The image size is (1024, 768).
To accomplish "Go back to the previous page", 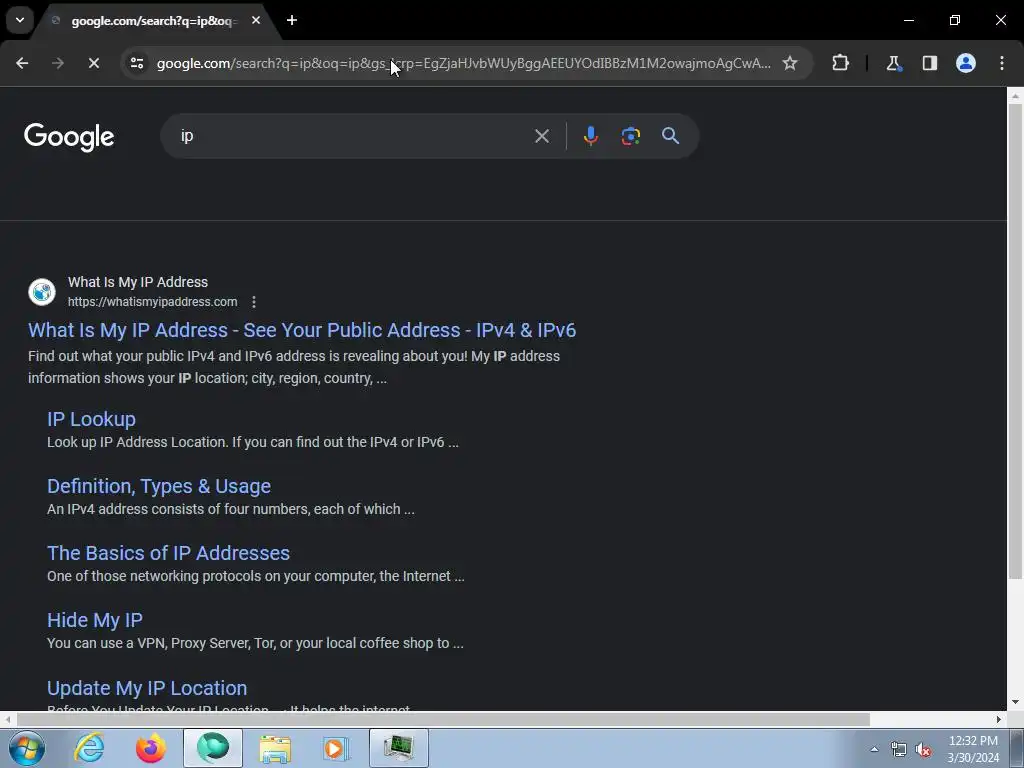I will click(22, 63).
